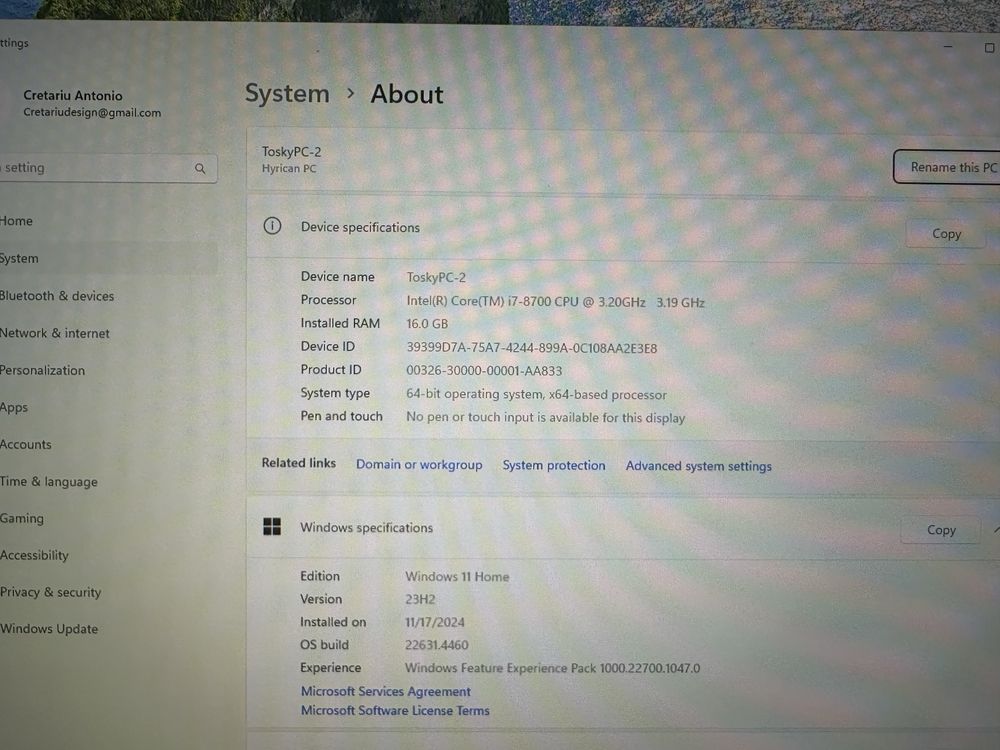Click the Device ID value 39399D7A-75A7-4244-899A-0C108AA2E3E8
This screenshot has width=1000, height=750.
click(x=532, y=348)
